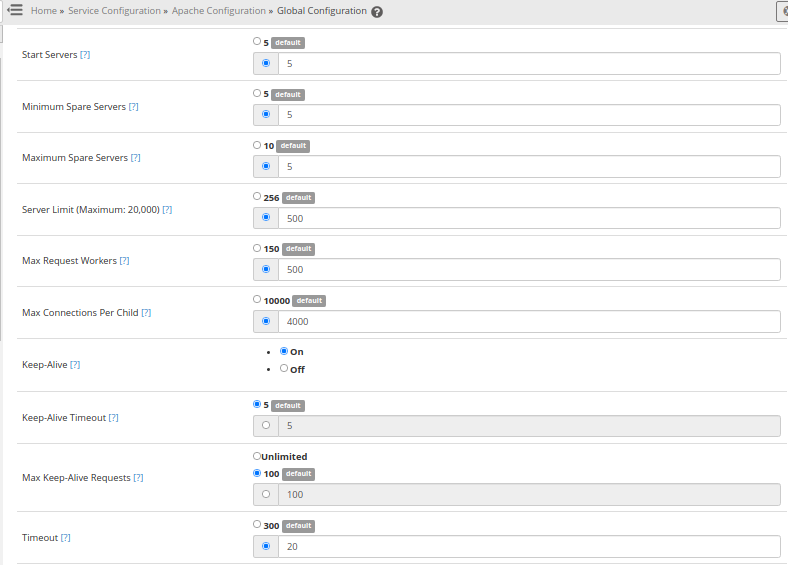Click the Server Limit (Maximum: 20,000) label
The height and width of the screenshot is (565, 788).
tap(90, 209)
